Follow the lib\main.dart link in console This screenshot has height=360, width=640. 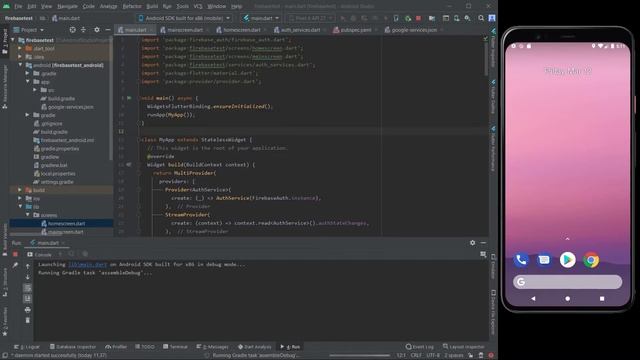(87, 264)
